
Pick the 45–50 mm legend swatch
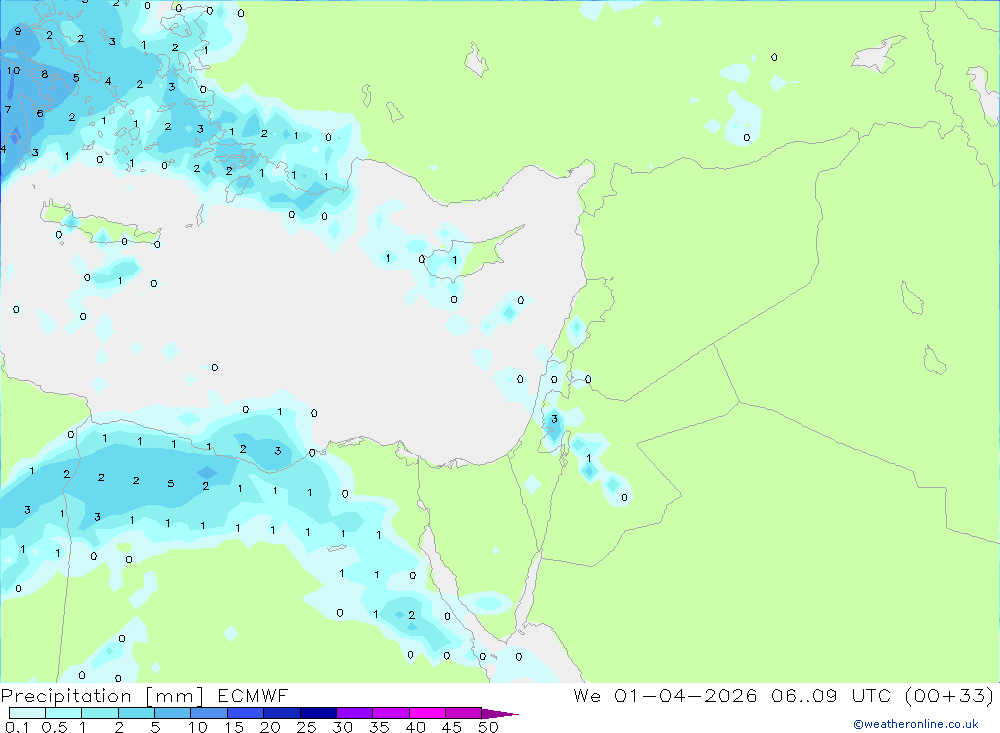(464, 713)
